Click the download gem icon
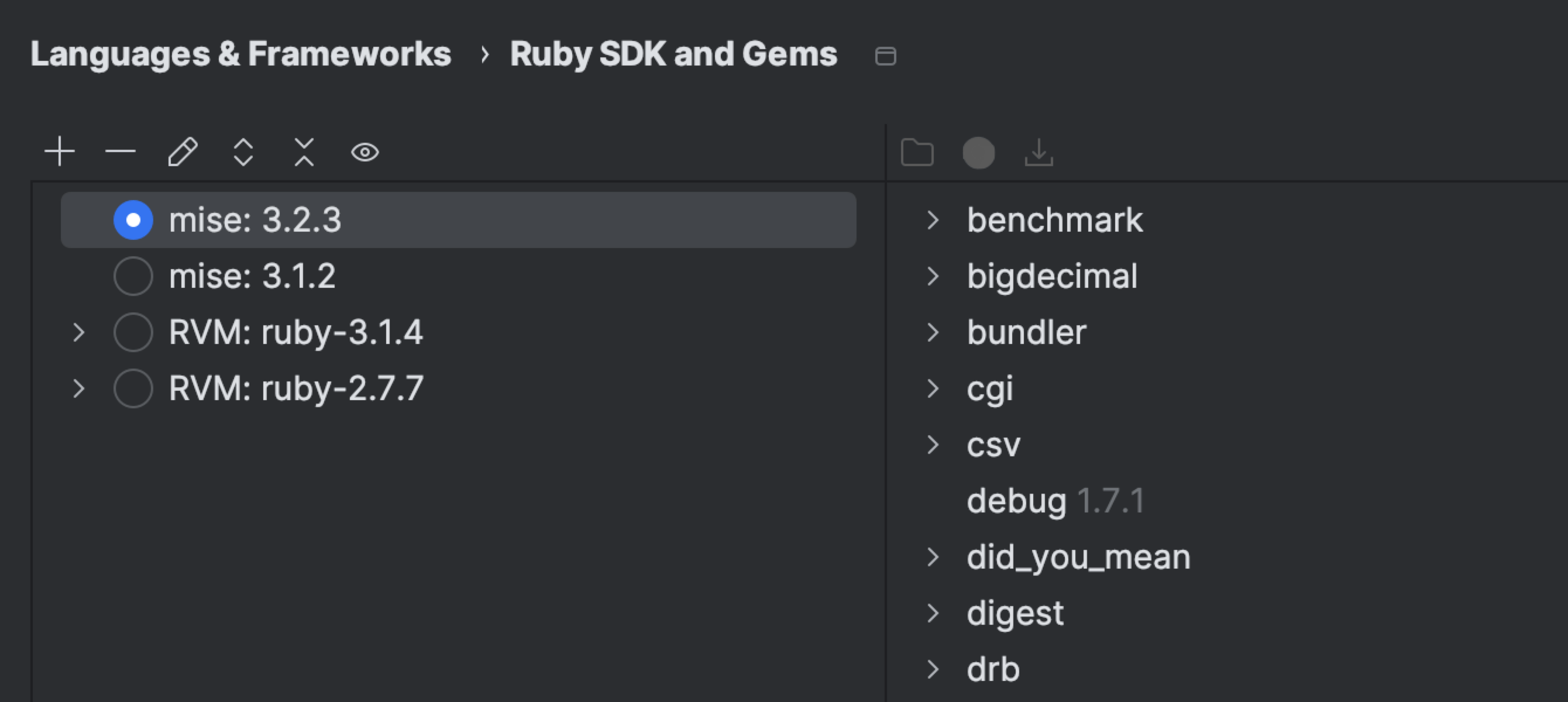The width and height of the screenshot is (1568, 702). click(1039, 152)
